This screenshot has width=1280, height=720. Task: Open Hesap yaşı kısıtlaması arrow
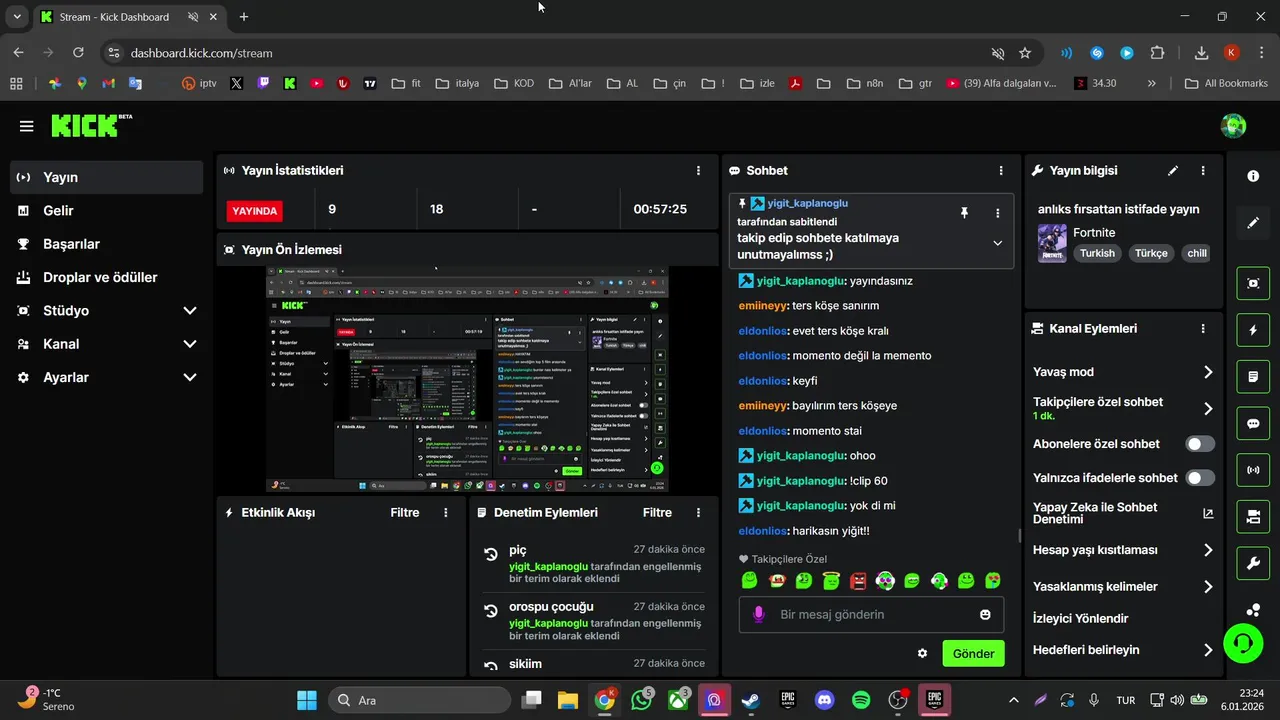[1208, 550]
